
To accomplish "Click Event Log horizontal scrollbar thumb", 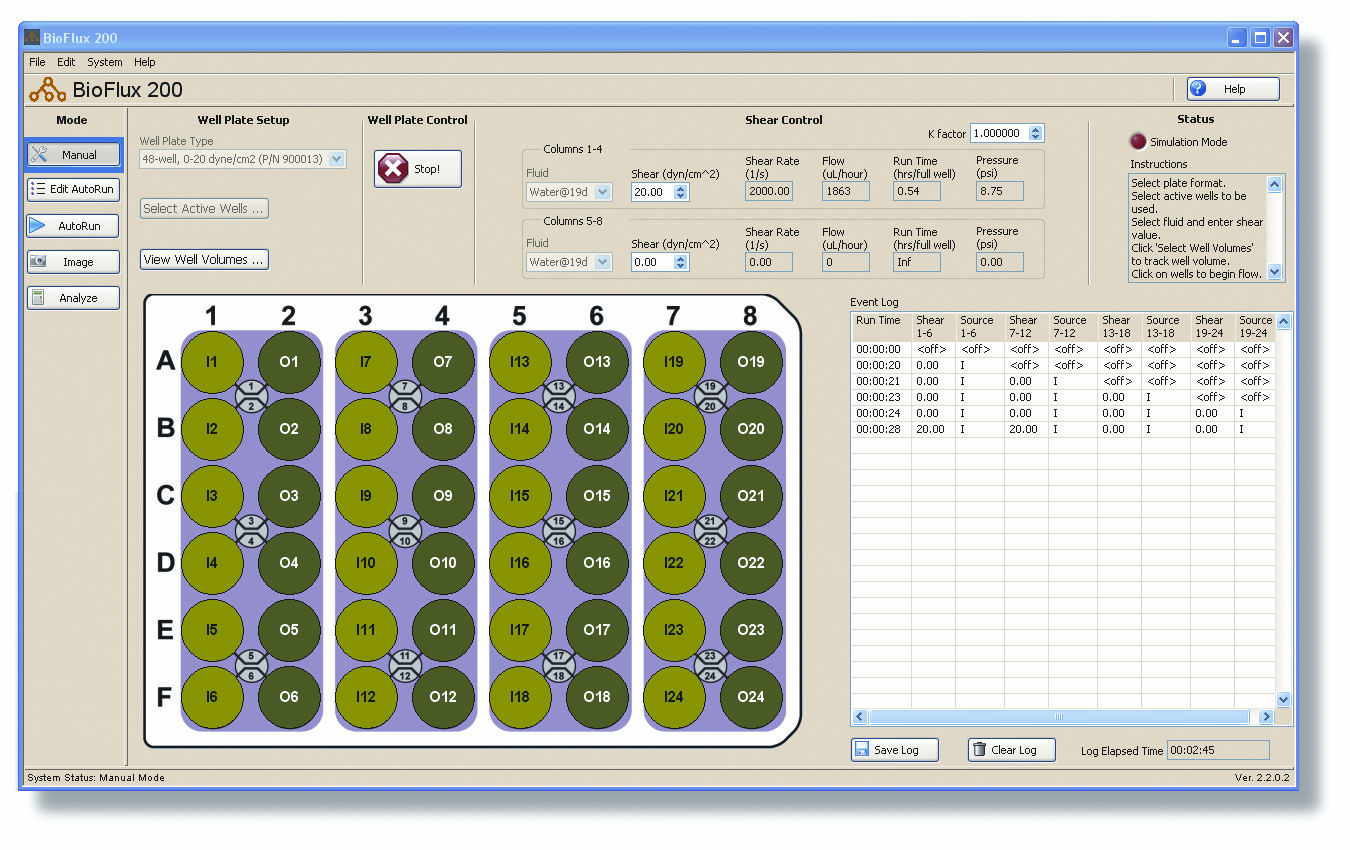I will pyautogui.click(x=1059, y=717).
